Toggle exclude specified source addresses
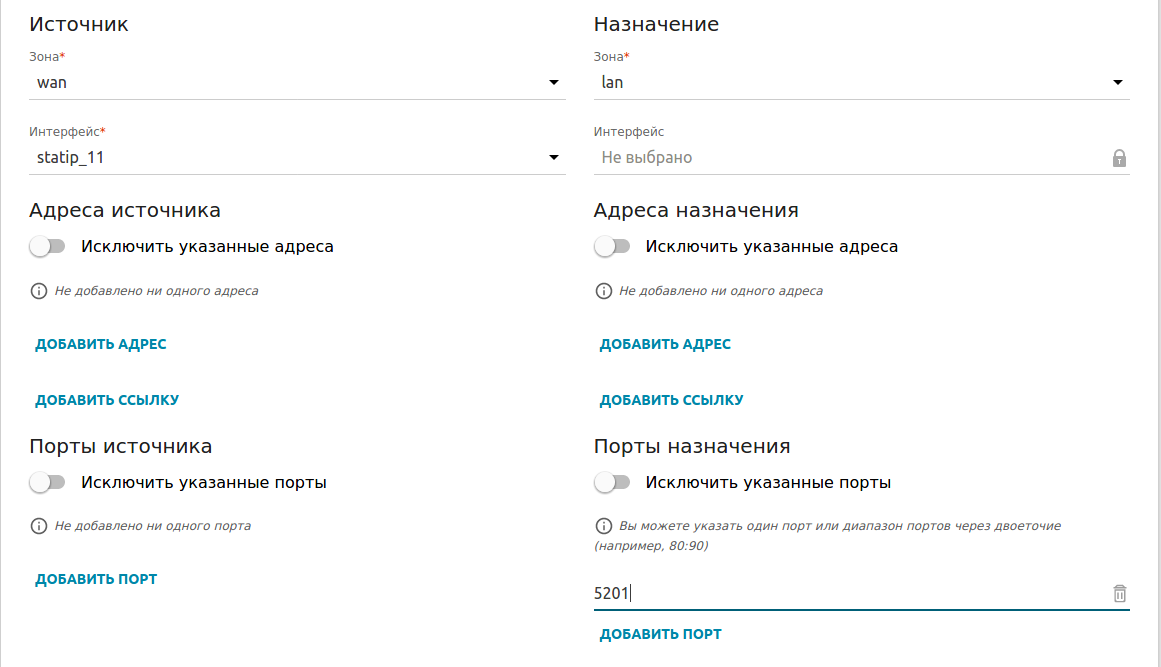Image resolution: width=1161 pixels, height=667 pixels. click(47, 246)
